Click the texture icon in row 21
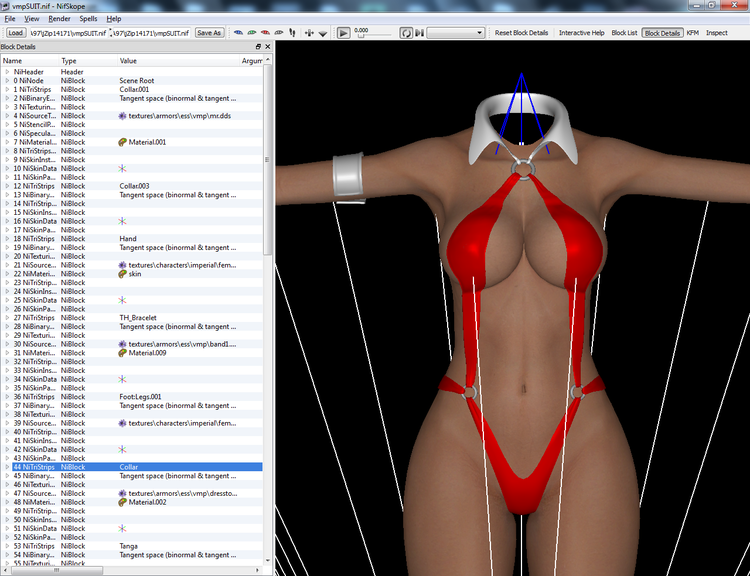 coord(122,265)
